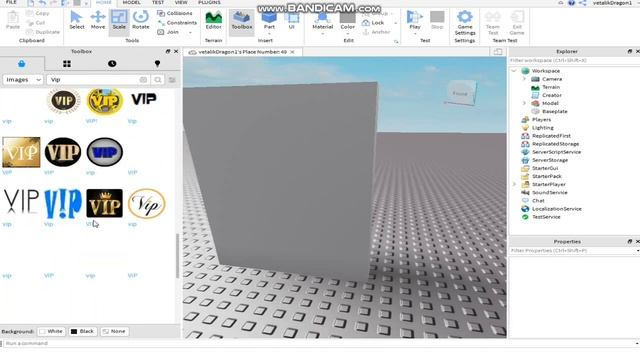Toggle Collisions option

point(174,13)
